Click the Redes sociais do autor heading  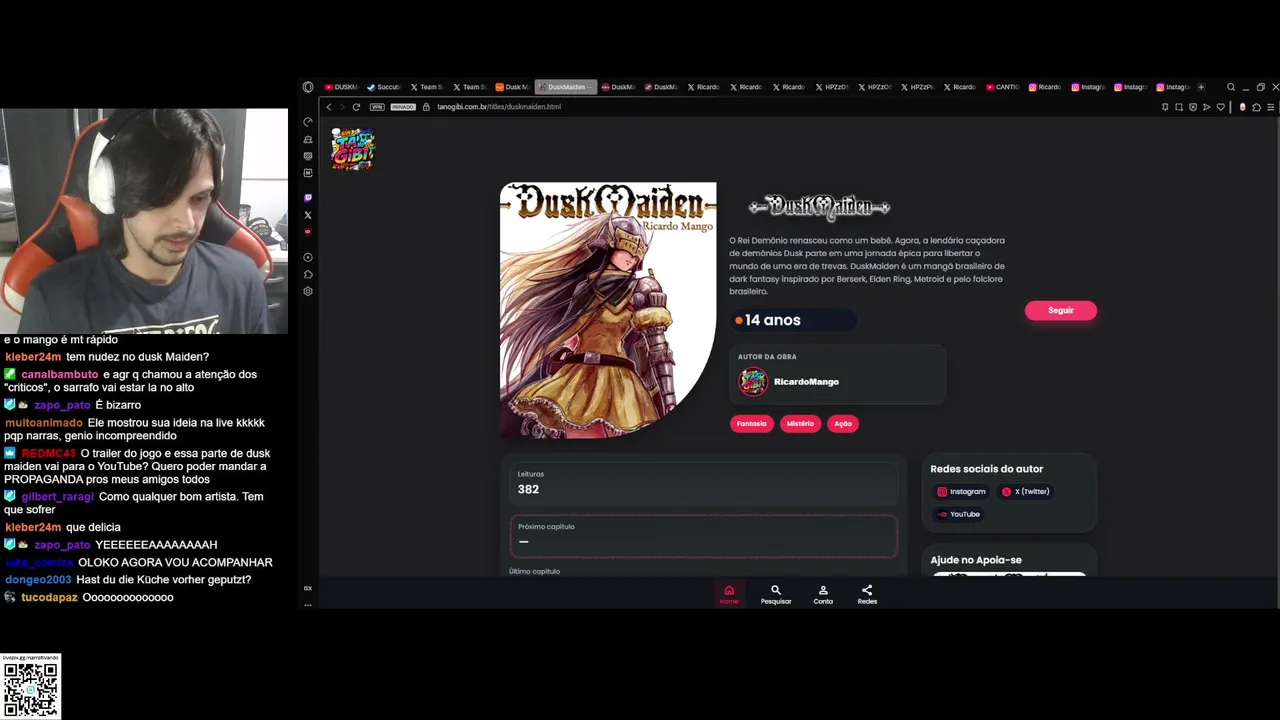(x=986, y=469)
